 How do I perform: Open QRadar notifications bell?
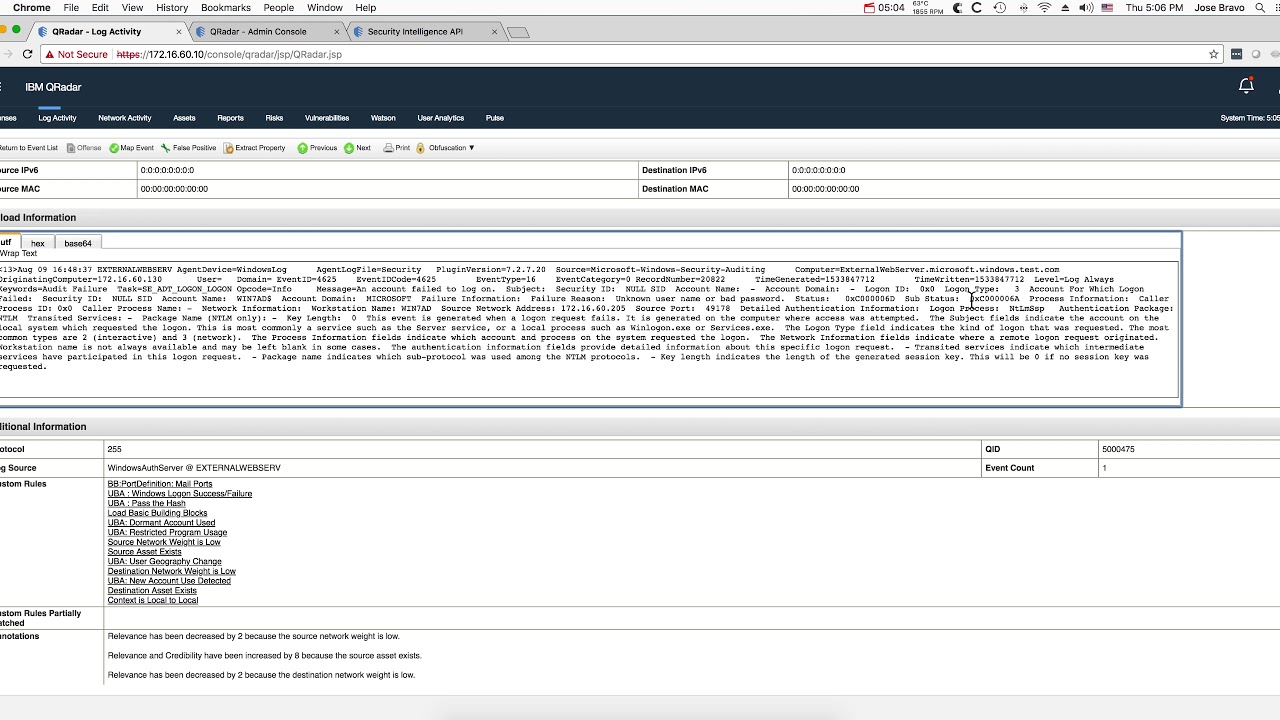click(1246, 86)
